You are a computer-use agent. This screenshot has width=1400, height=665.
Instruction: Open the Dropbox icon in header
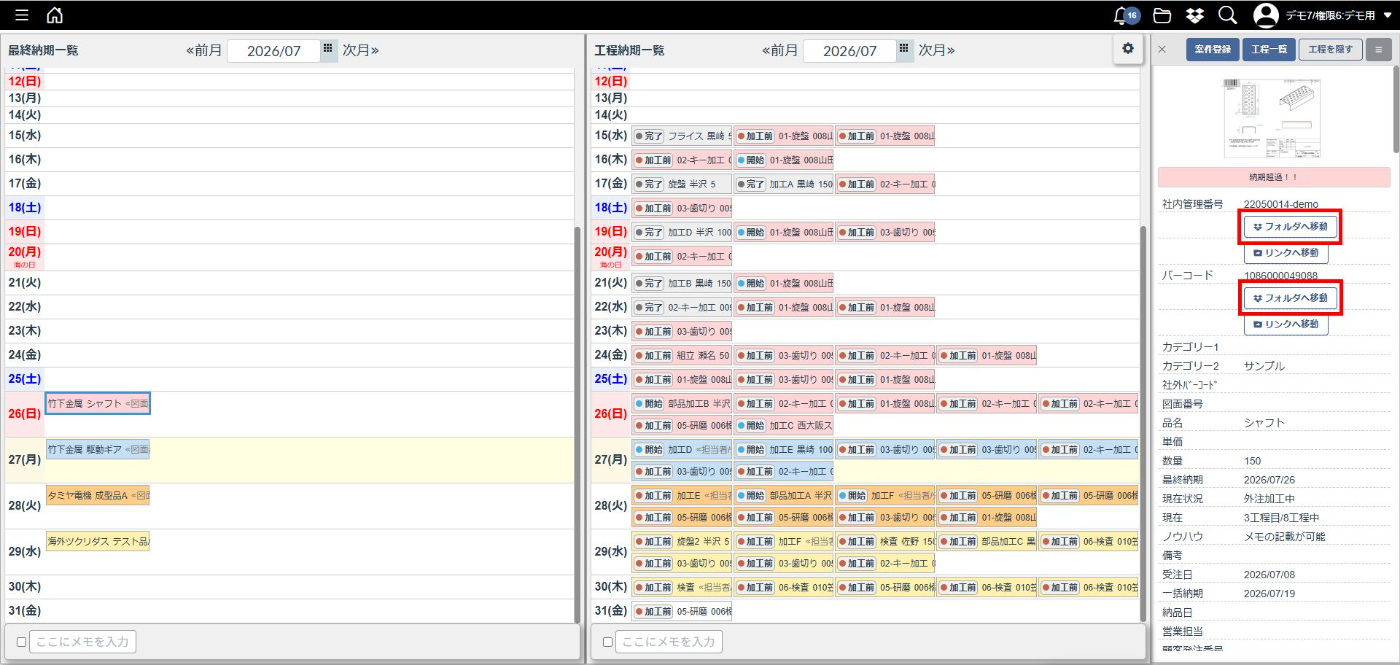point(1194,15)
